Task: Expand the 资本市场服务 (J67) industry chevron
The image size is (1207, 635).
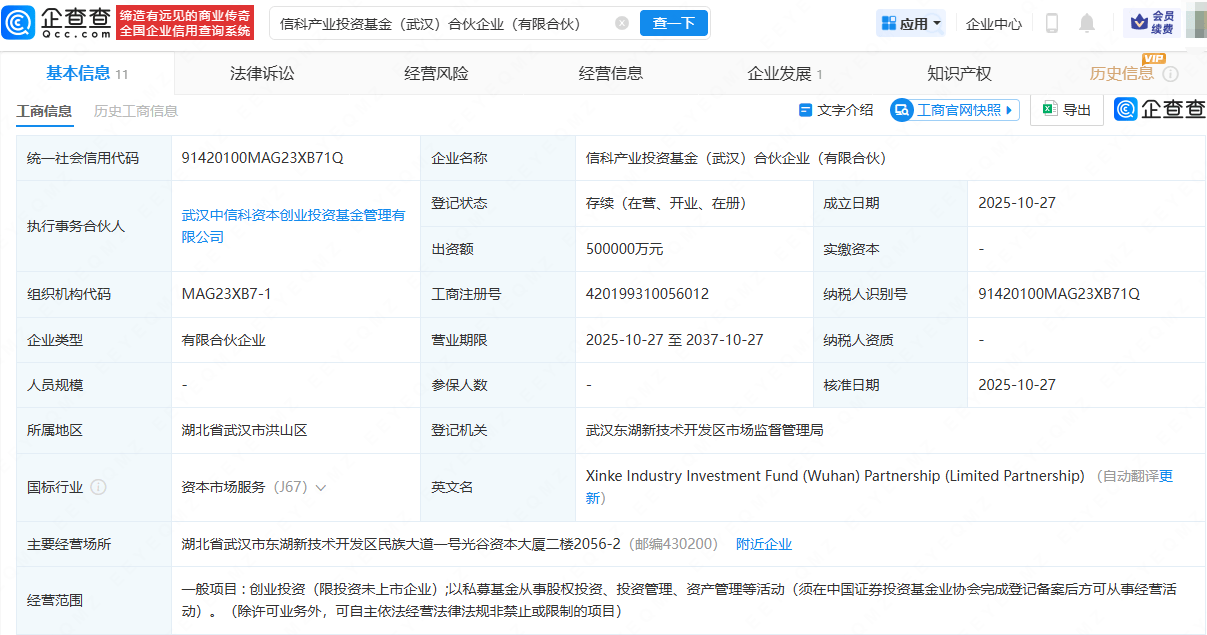Action: [x=321, y=487]
